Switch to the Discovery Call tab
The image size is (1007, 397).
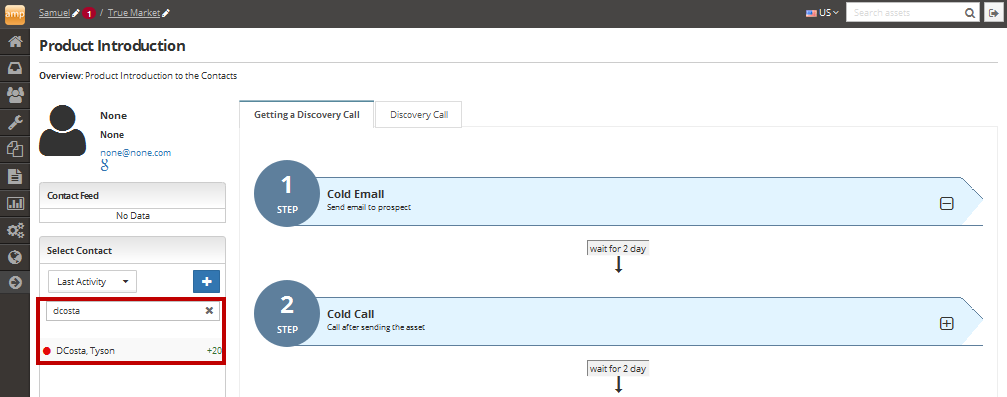pos(419,115)
